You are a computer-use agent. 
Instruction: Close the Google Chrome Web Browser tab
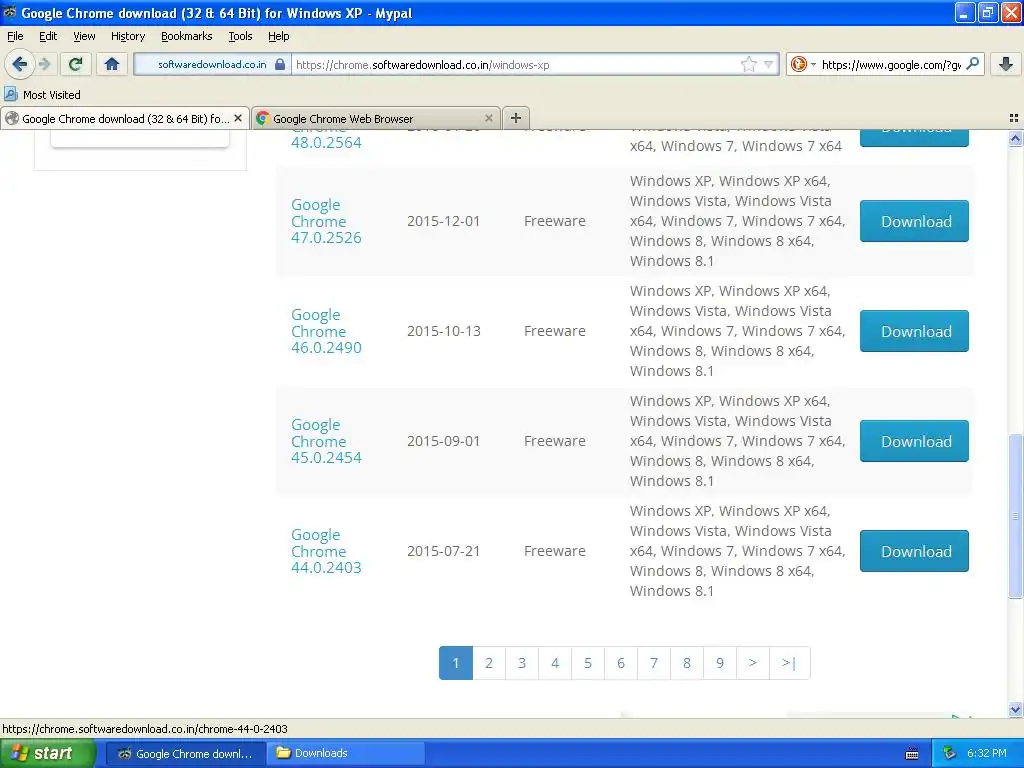coord(488,118)
